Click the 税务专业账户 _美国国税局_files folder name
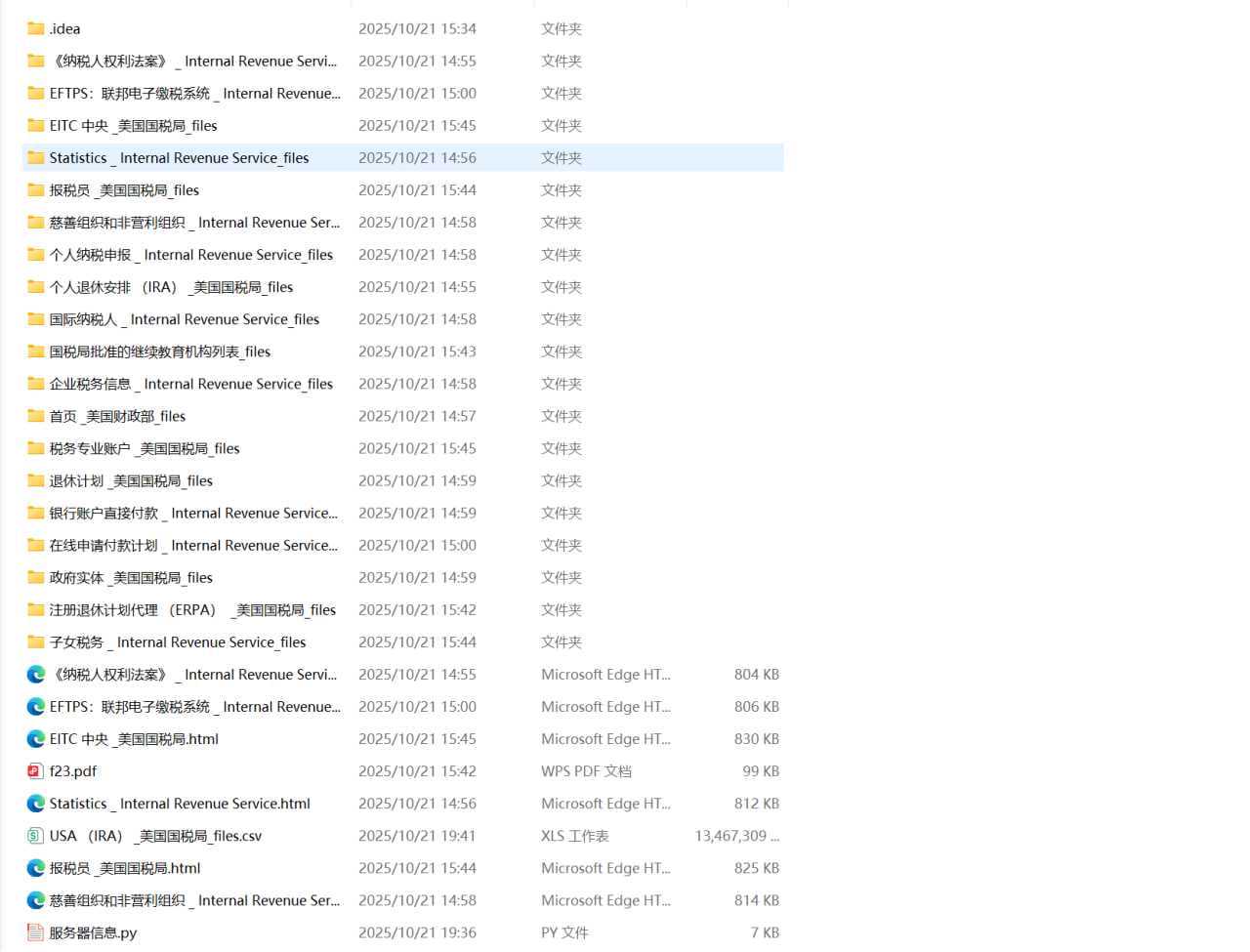Screen dimensions: 1250x952 (145, 447)
